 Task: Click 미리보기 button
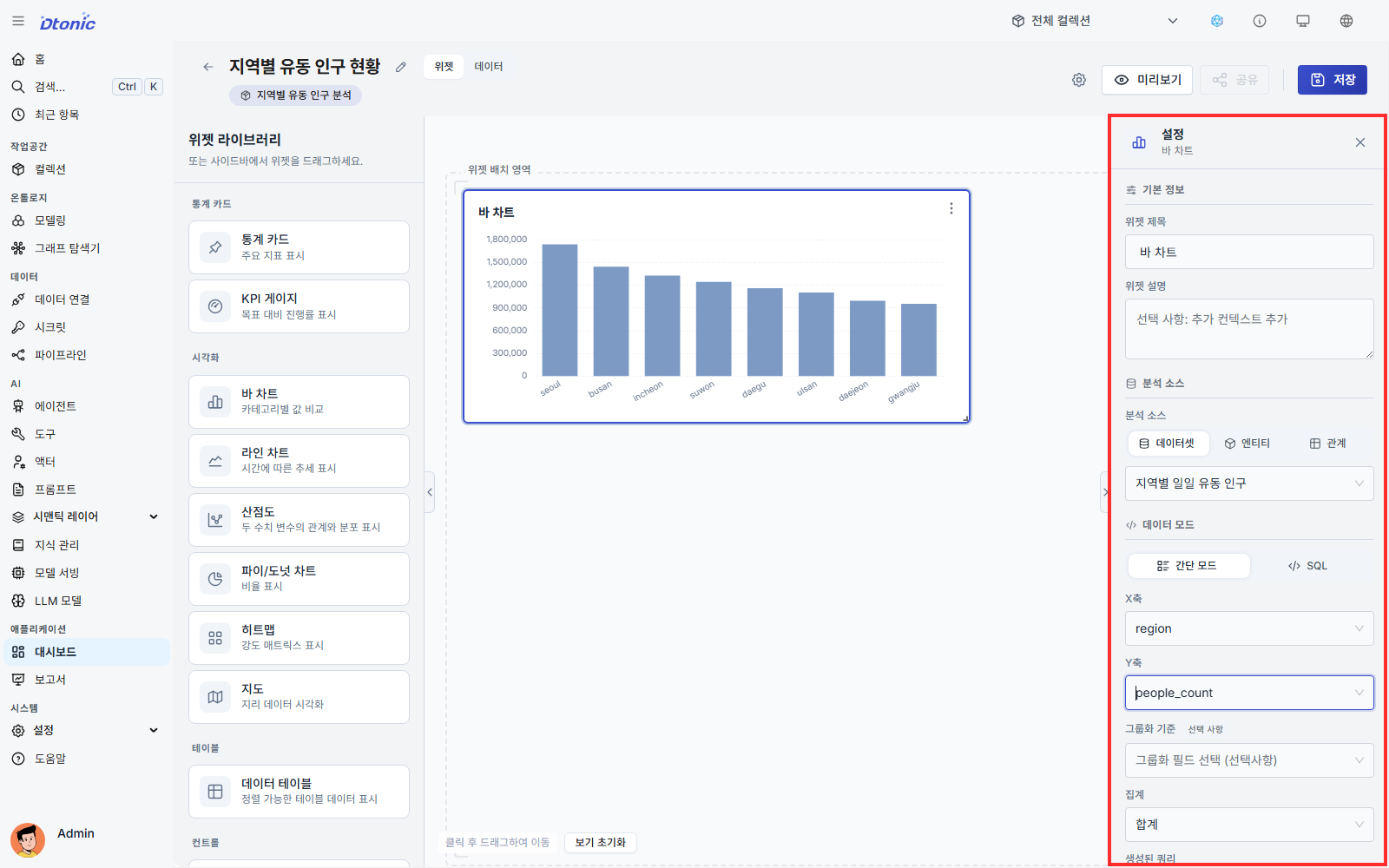tap(1147, 80)
